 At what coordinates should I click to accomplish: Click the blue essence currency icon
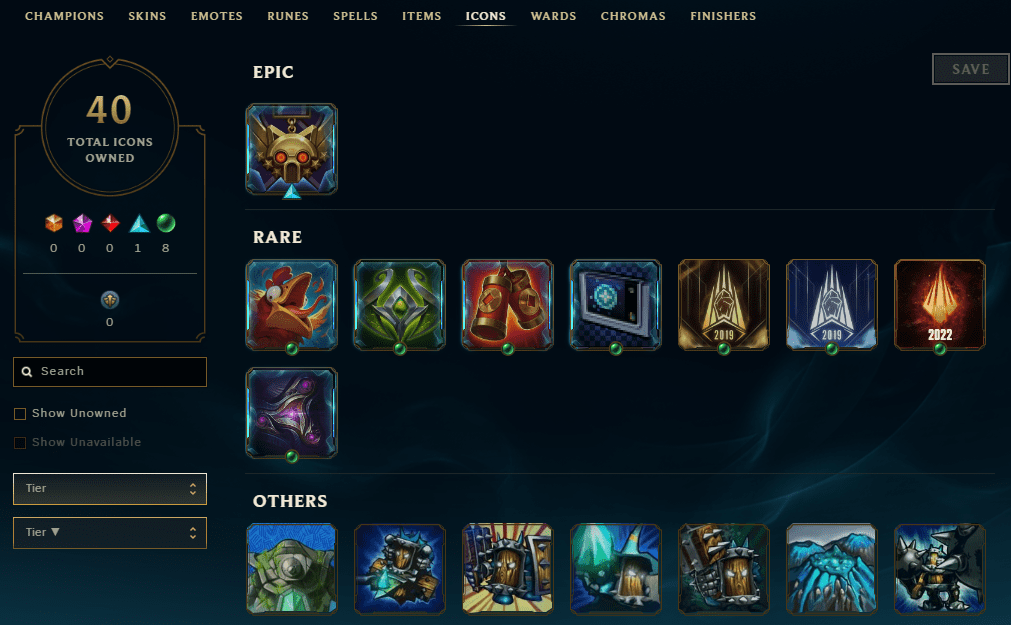click(x=110, y=300)
